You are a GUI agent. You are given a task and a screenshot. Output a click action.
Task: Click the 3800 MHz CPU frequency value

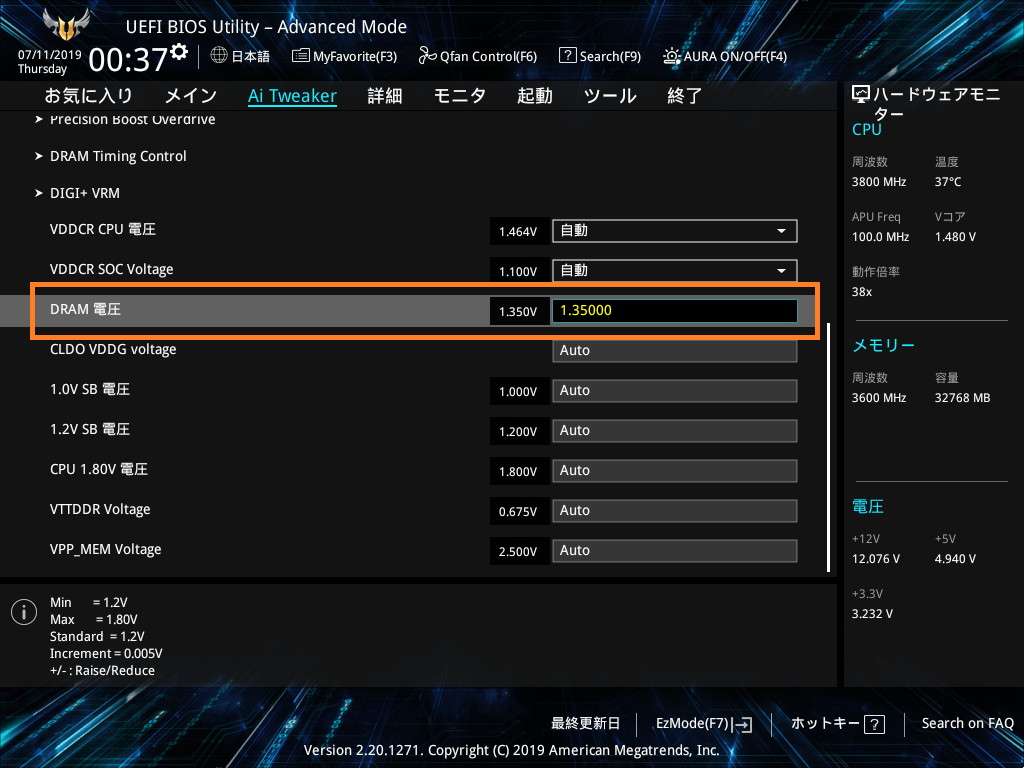(879, 182)
